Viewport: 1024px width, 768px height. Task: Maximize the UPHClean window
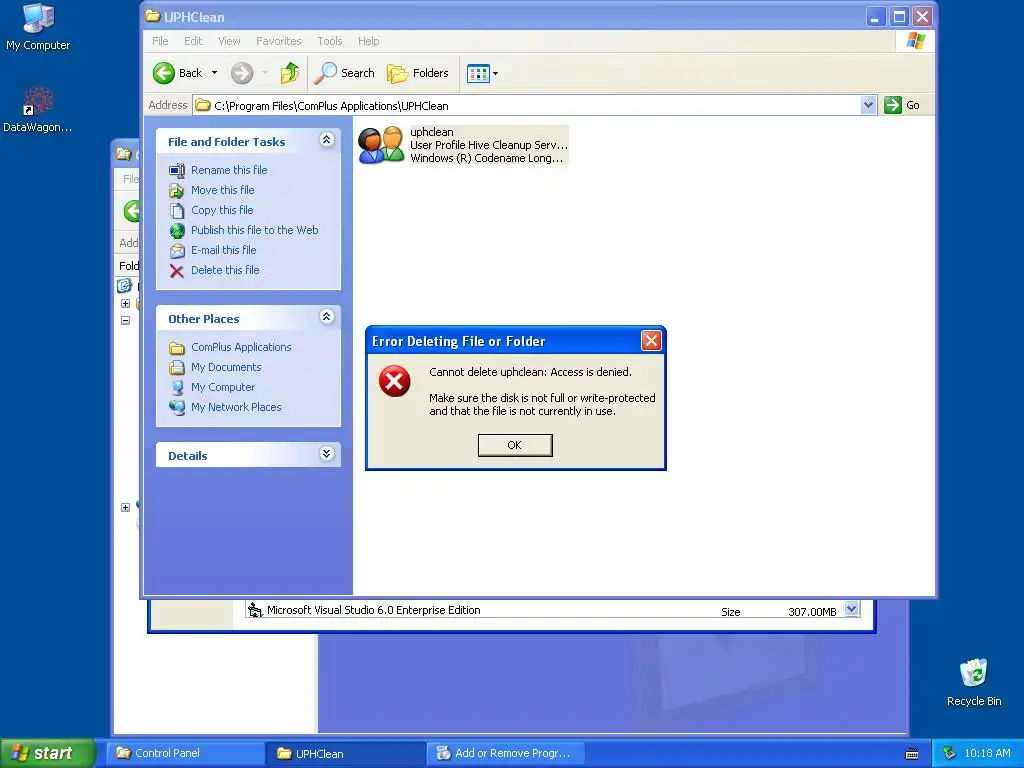tap(899, 16)
